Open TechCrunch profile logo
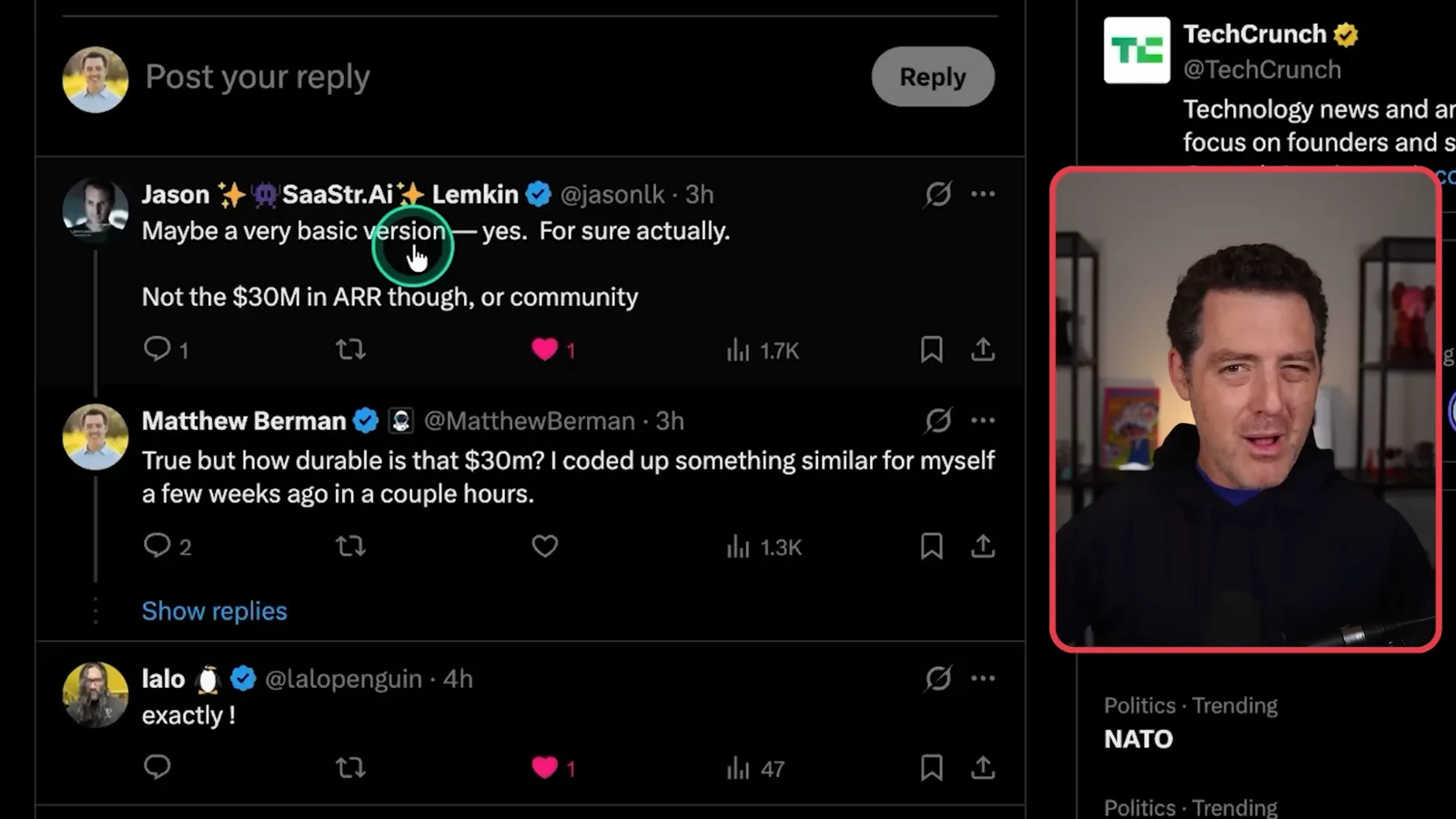This screenshot has height=819, width=1456. [1137, 50]
